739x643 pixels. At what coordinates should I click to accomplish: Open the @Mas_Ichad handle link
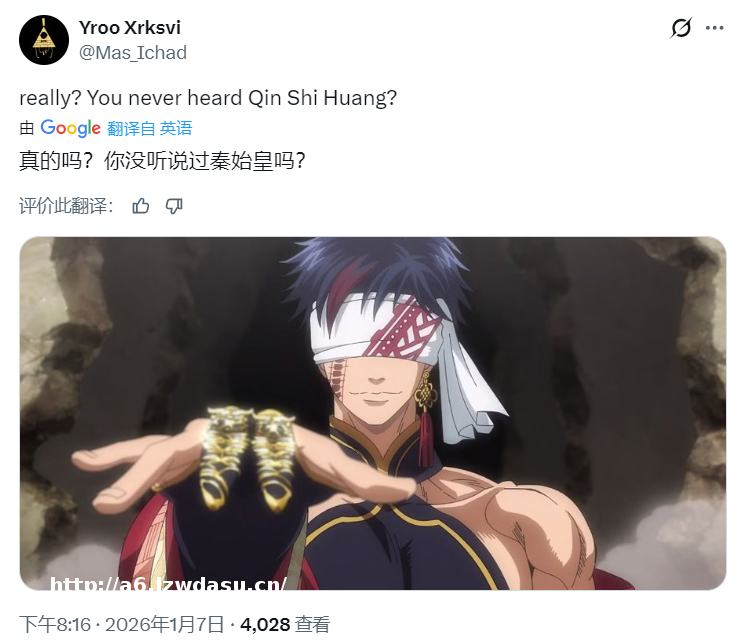tap(133, 52)
